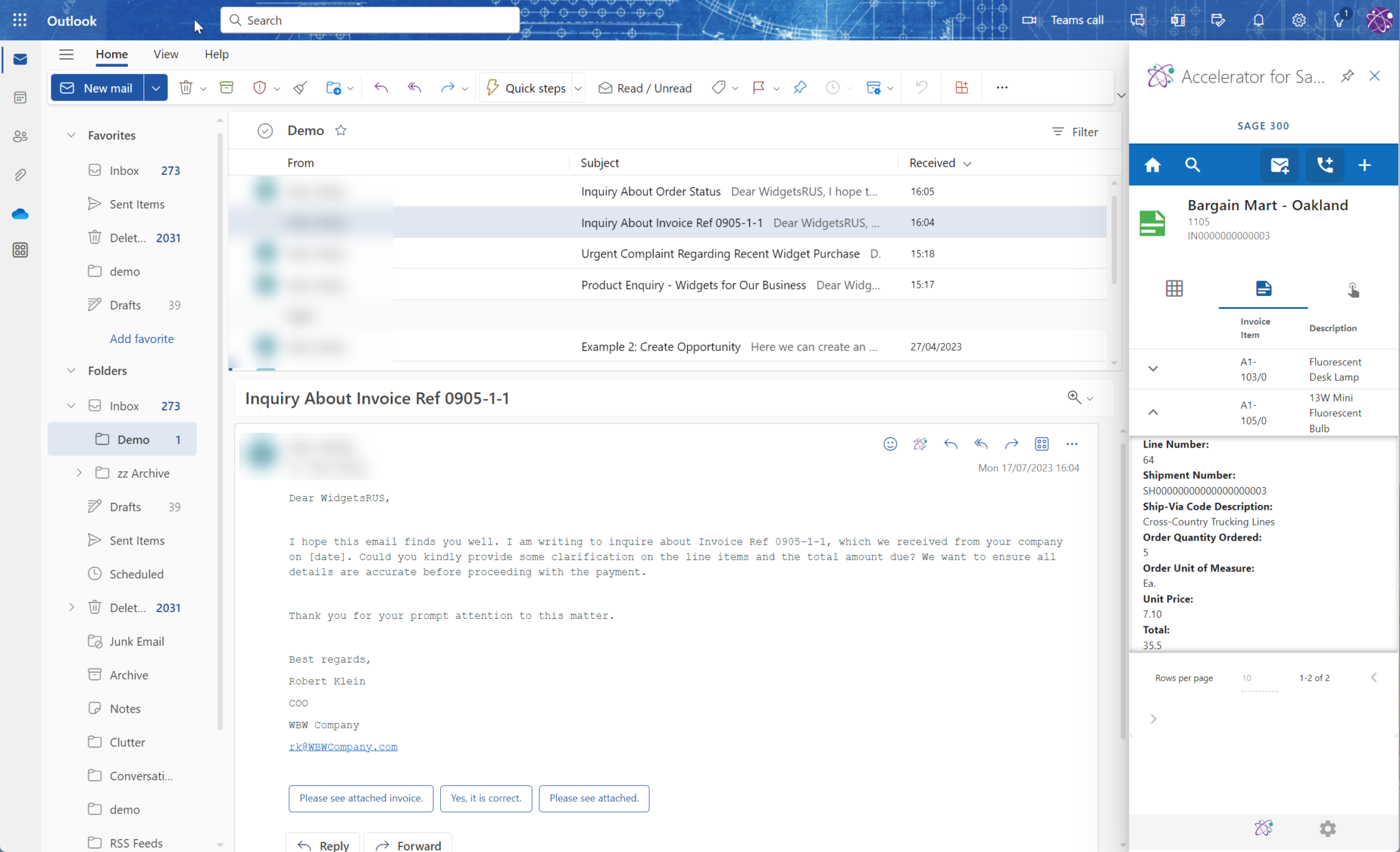Viewport: 1400px width, 852px height.
Task: Open Calendar in the left rail
Action: point(20,98)
